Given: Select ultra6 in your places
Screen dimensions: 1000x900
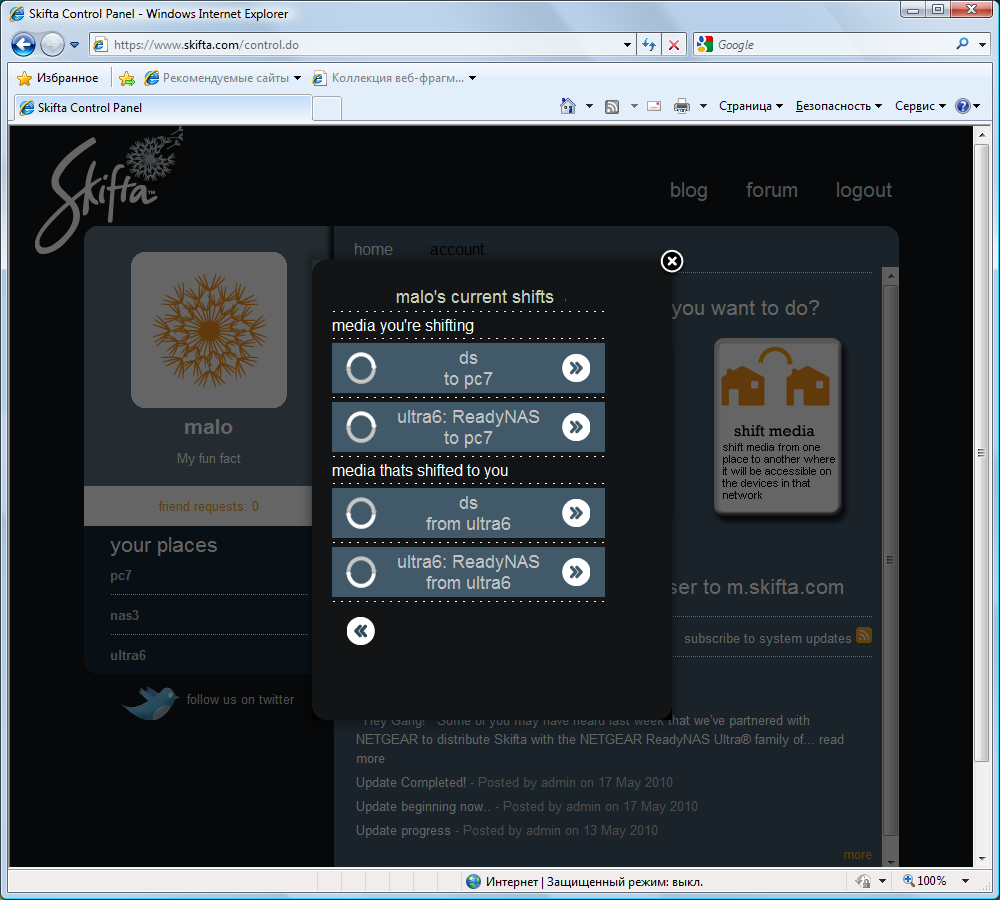Looking at the screenshot, I should (128, 655).
